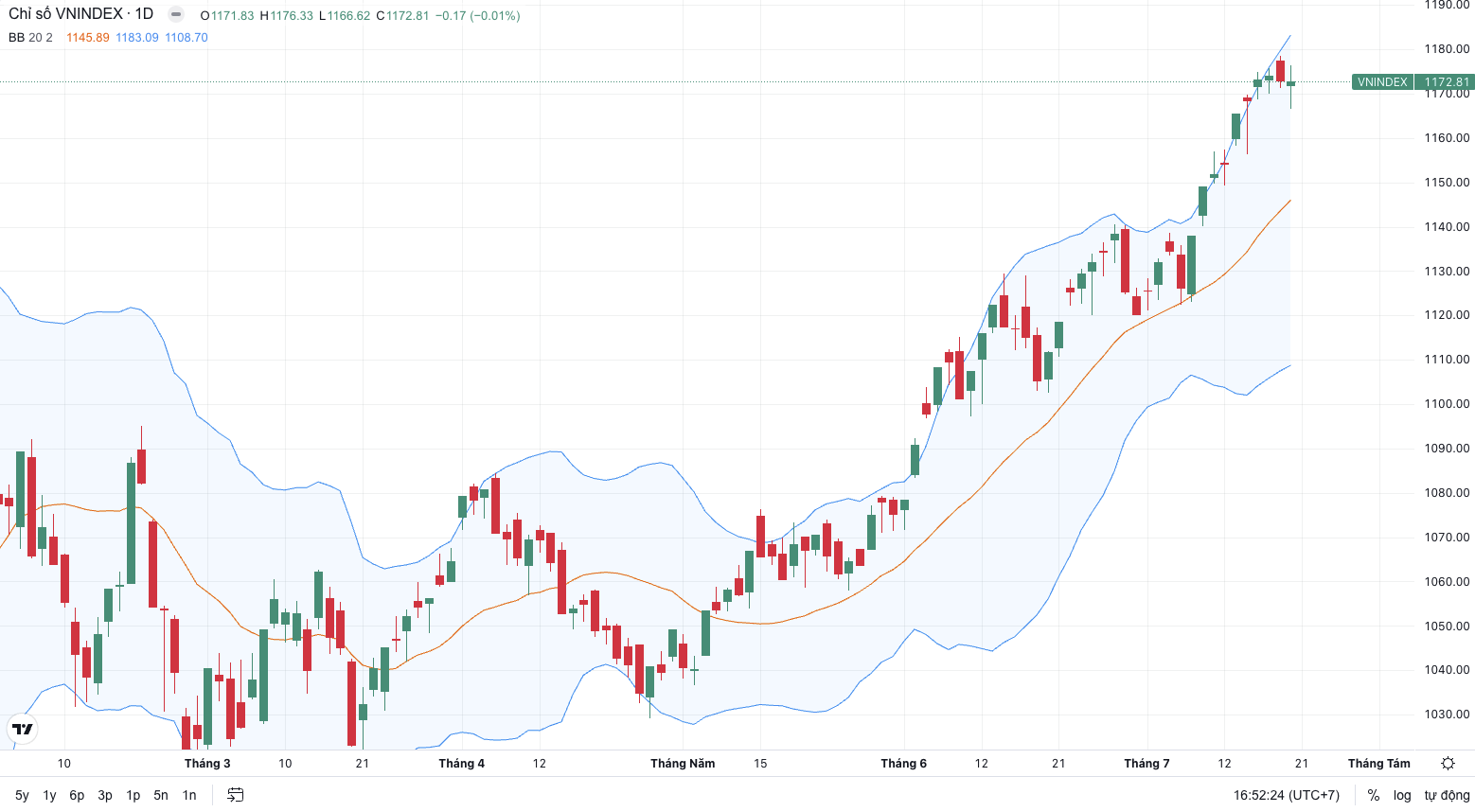
Task: Select the 3p time range
Action: 105,795
